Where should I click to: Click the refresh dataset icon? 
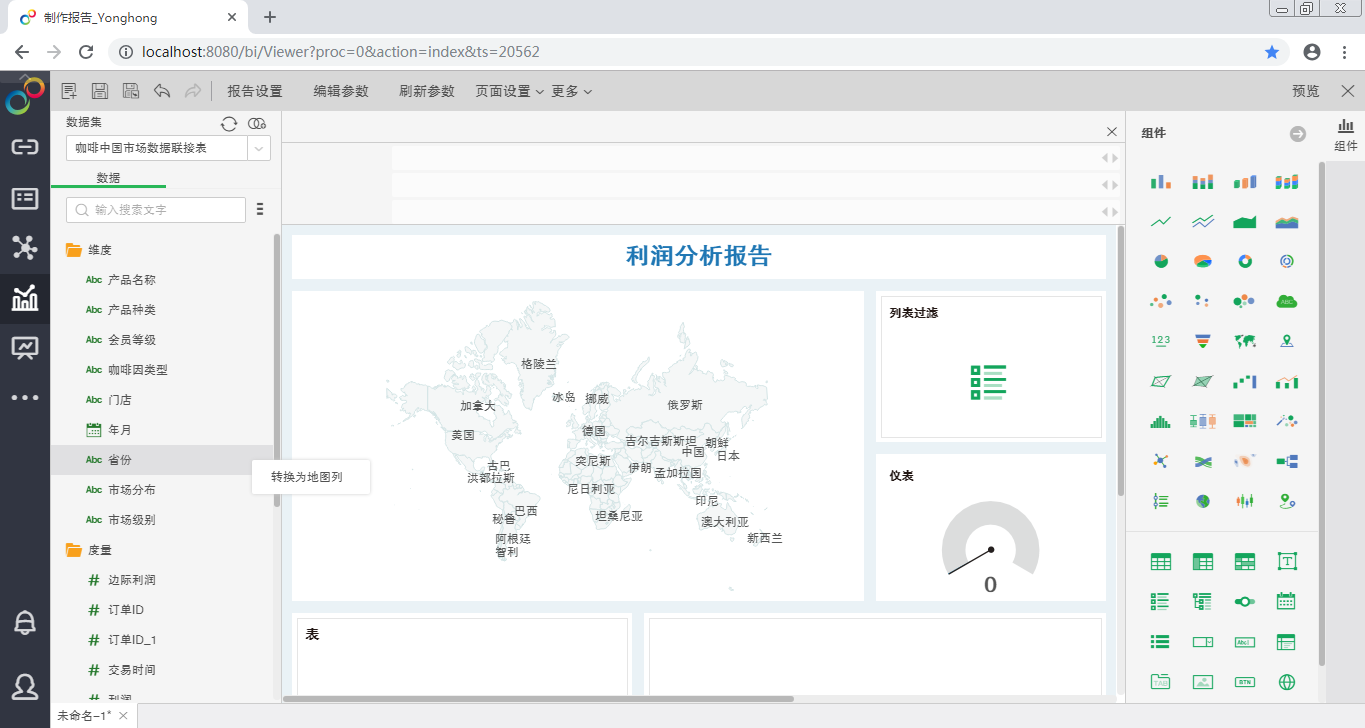click(x=229, y=123)
